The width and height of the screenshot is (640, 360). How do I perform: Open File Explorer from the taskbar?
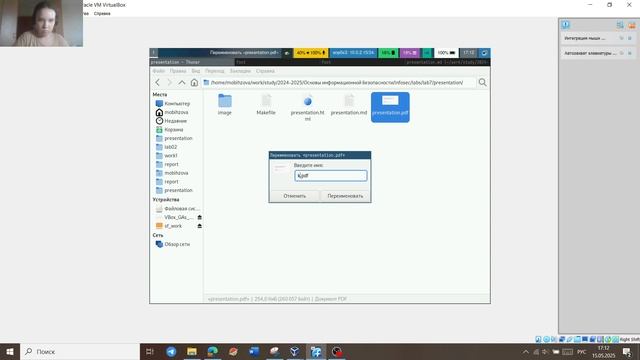[x=192, y=351]
